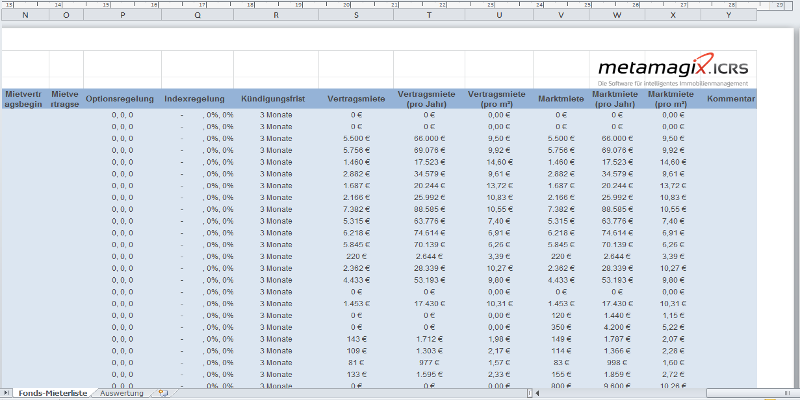Image resolution: width=800 pixels, height=400 pixels.
Task: Click cell 14,60 € in column U
Action: coord(499,162)
